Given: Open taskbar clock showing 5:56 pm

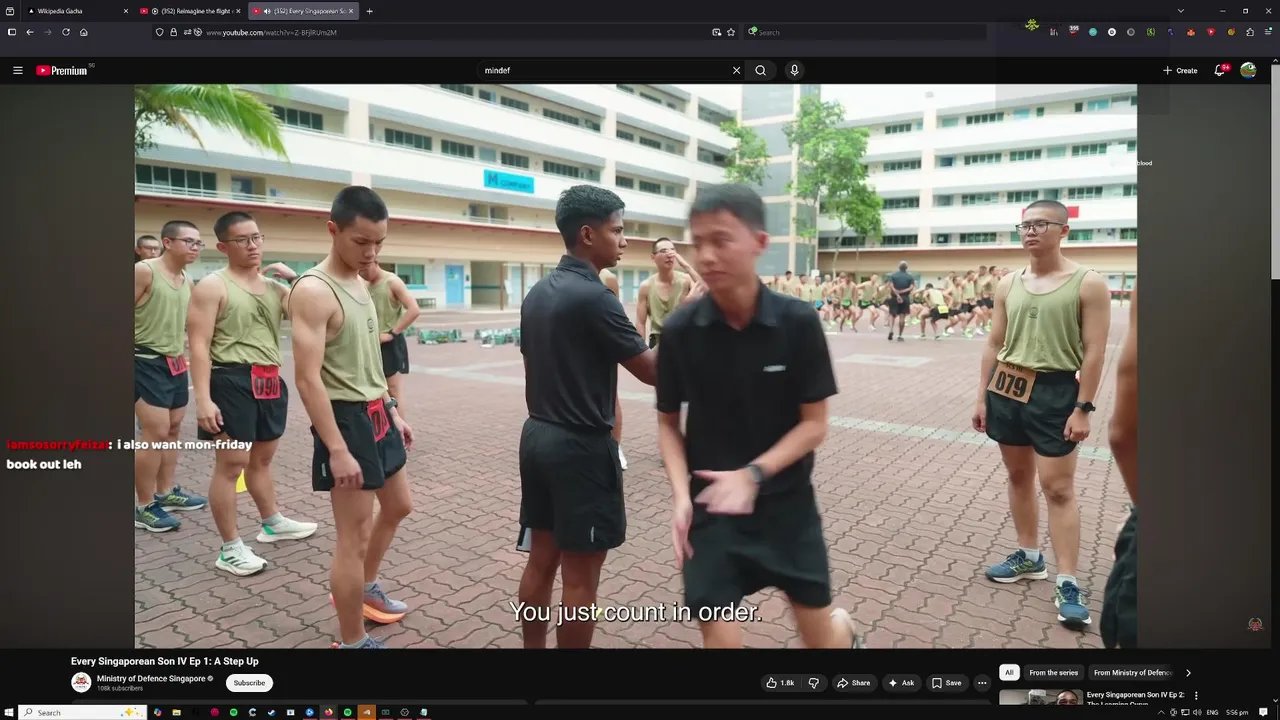Looking at the screenshot, I should click(1237, 712).
